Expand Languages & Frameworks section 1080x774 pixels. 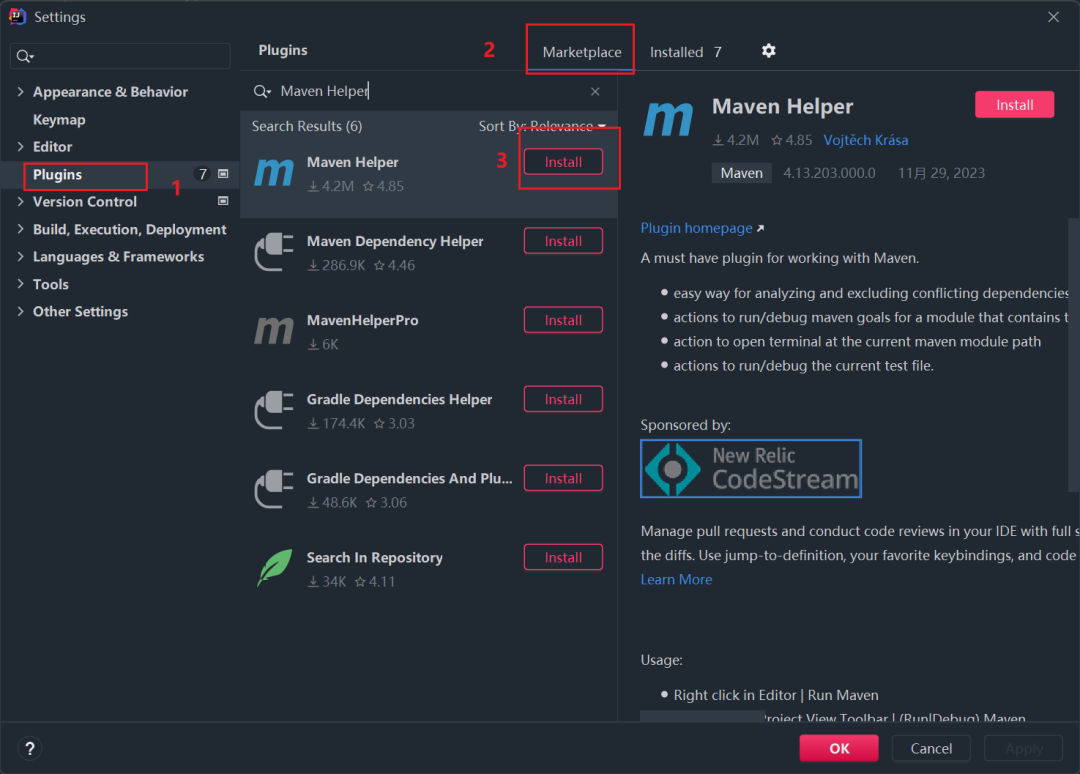pos(20,257)
